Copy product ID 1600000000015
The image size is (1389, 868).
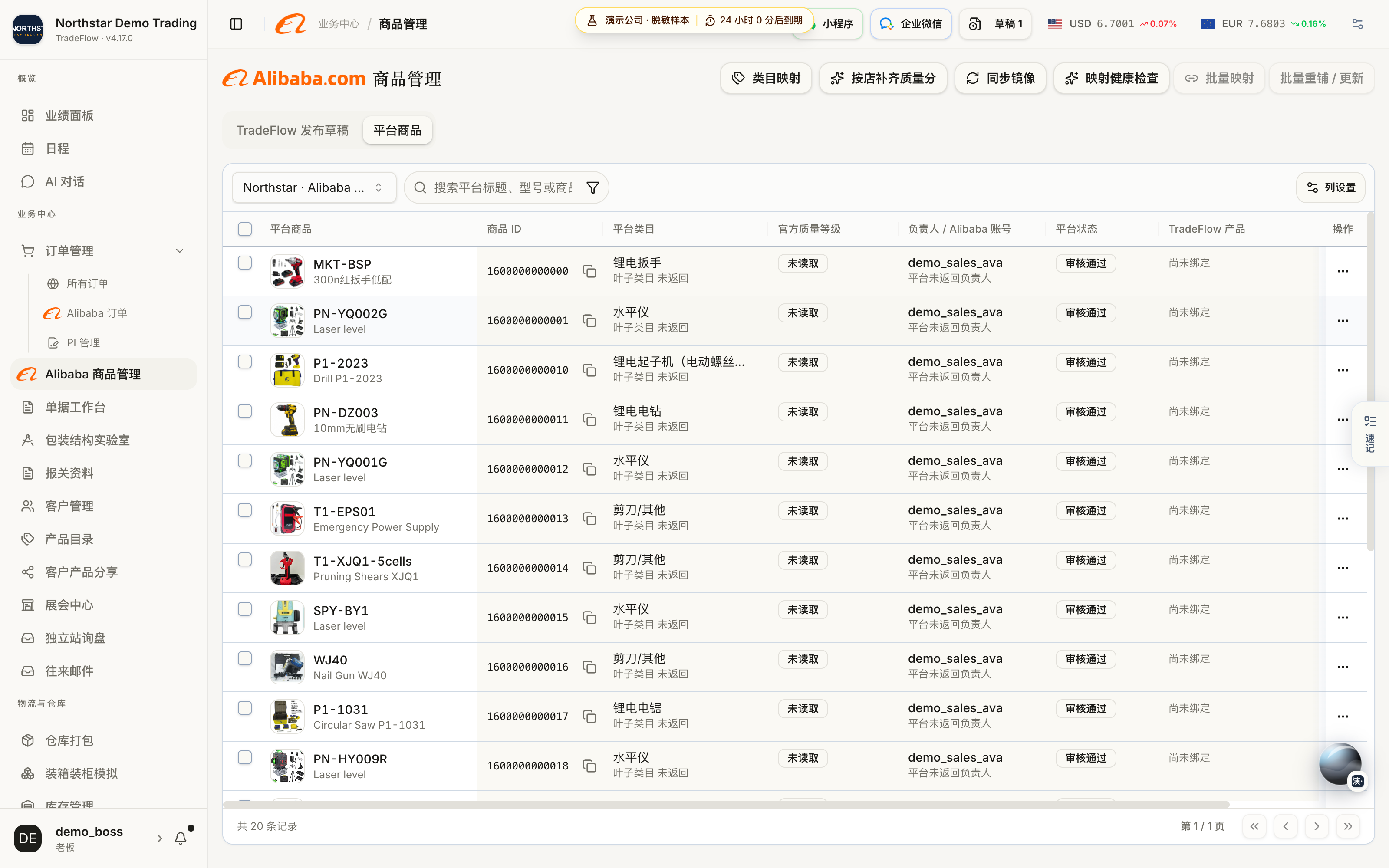tap(589, 617)
